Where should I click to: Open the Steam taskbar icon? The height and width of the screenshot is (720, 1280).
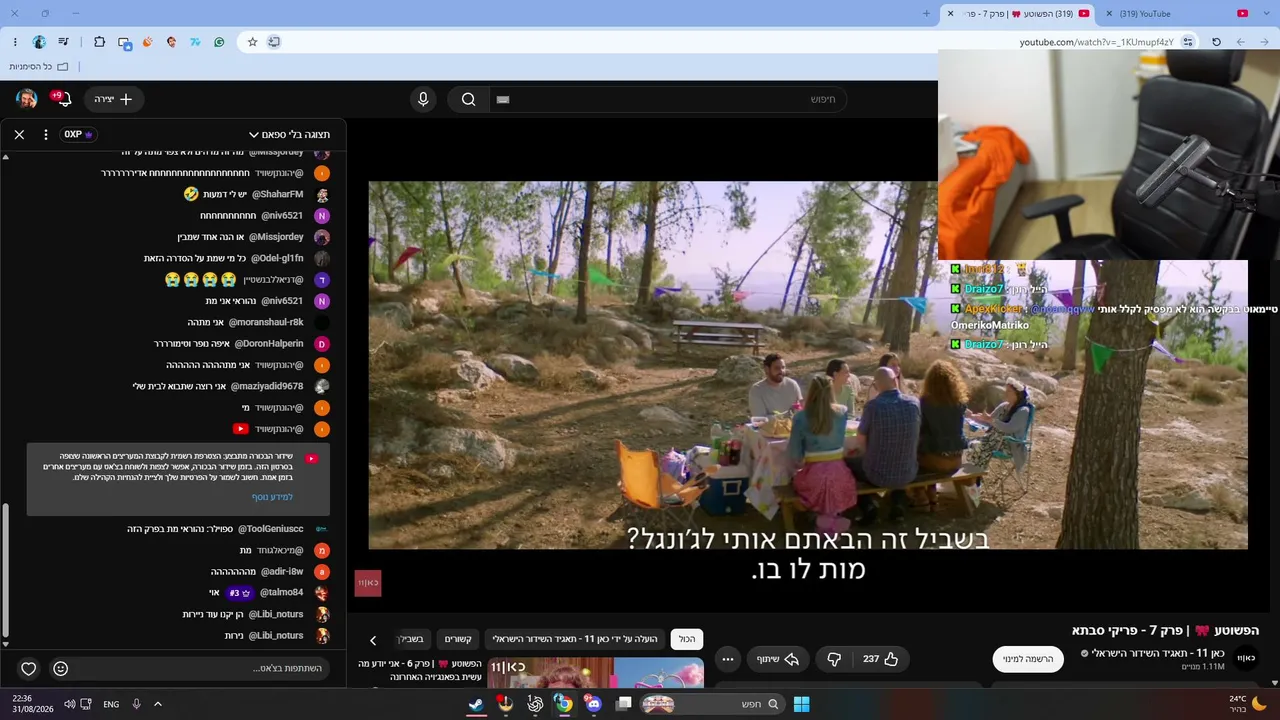point(476,704)
